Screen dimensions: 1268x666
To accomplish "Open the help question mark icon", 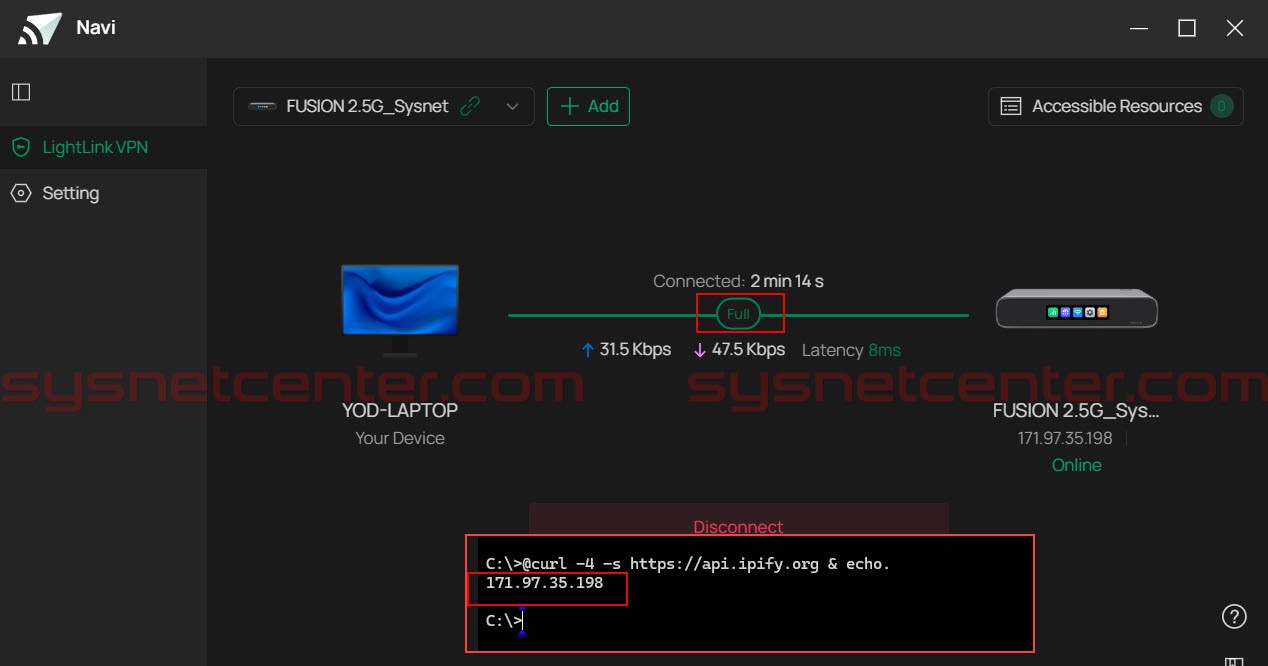I will pos(1234,616).
